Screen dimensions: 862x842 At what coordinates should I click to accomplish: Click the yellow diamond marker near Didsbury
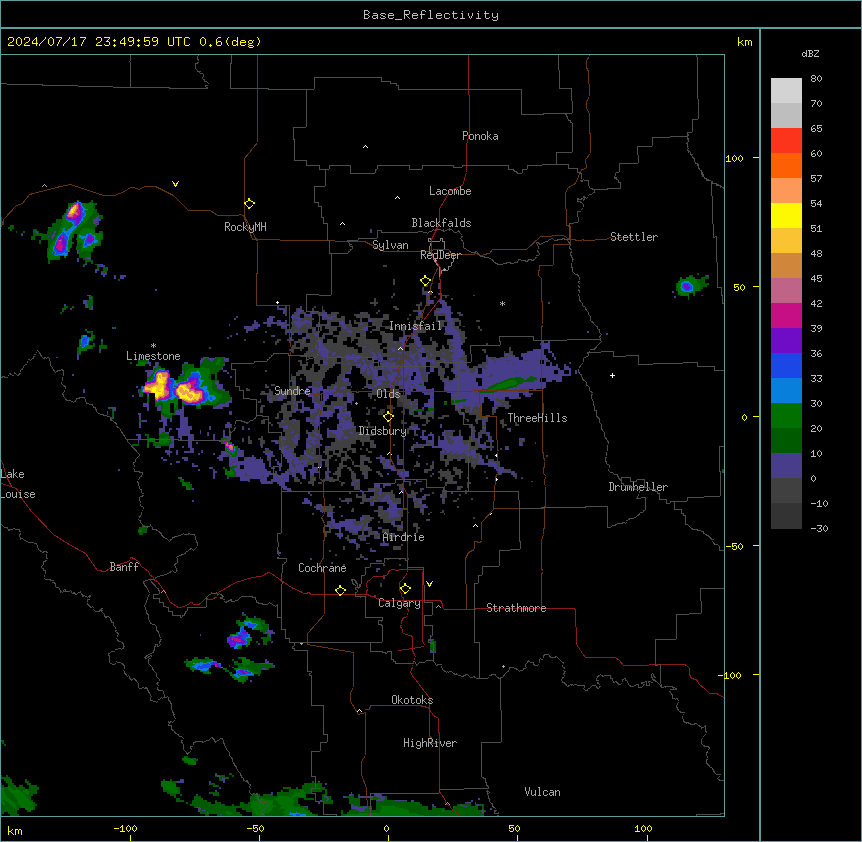tap(388, 417)
